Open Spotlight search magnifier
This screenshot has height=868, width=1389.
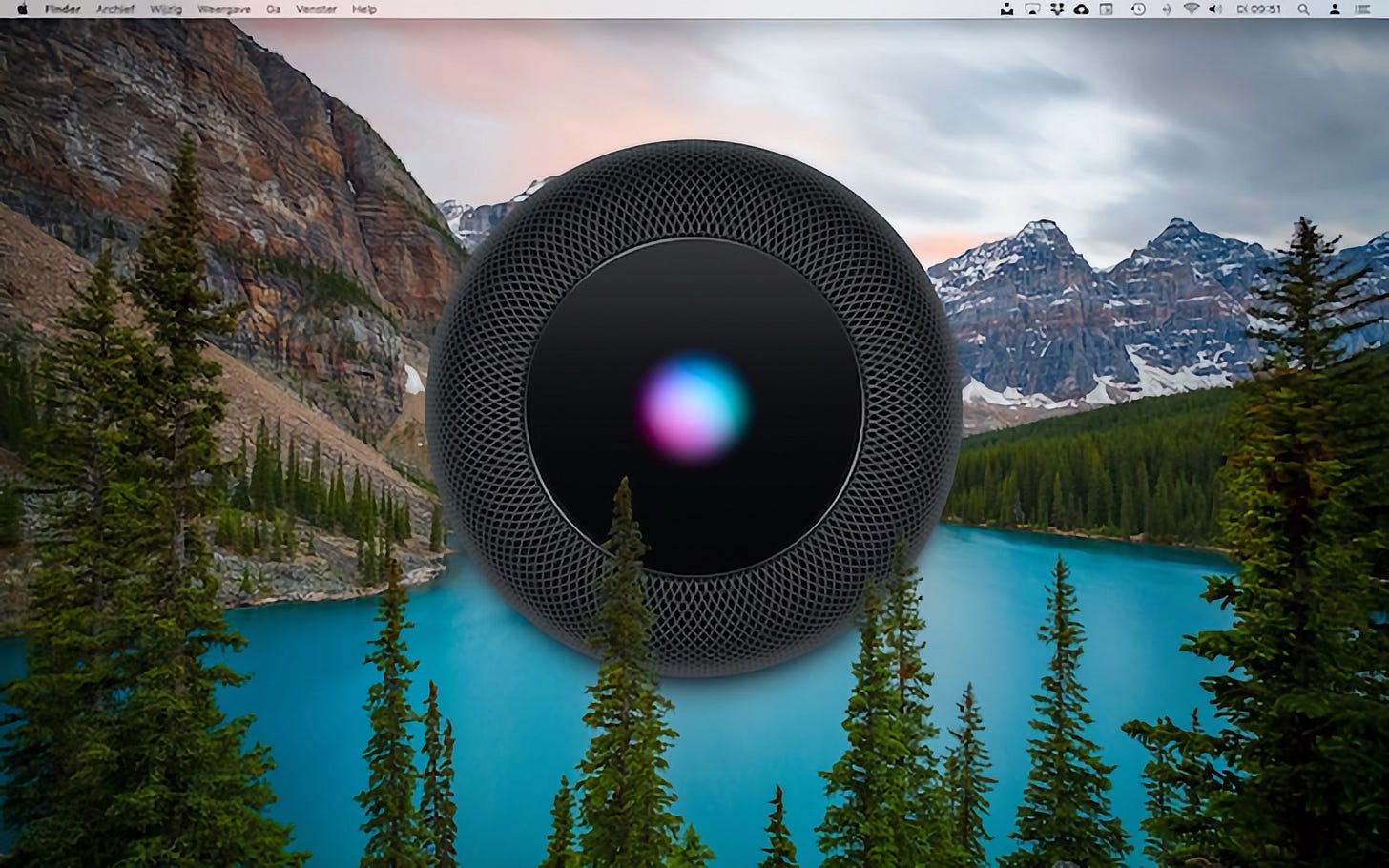click(x=1304, y=10)
